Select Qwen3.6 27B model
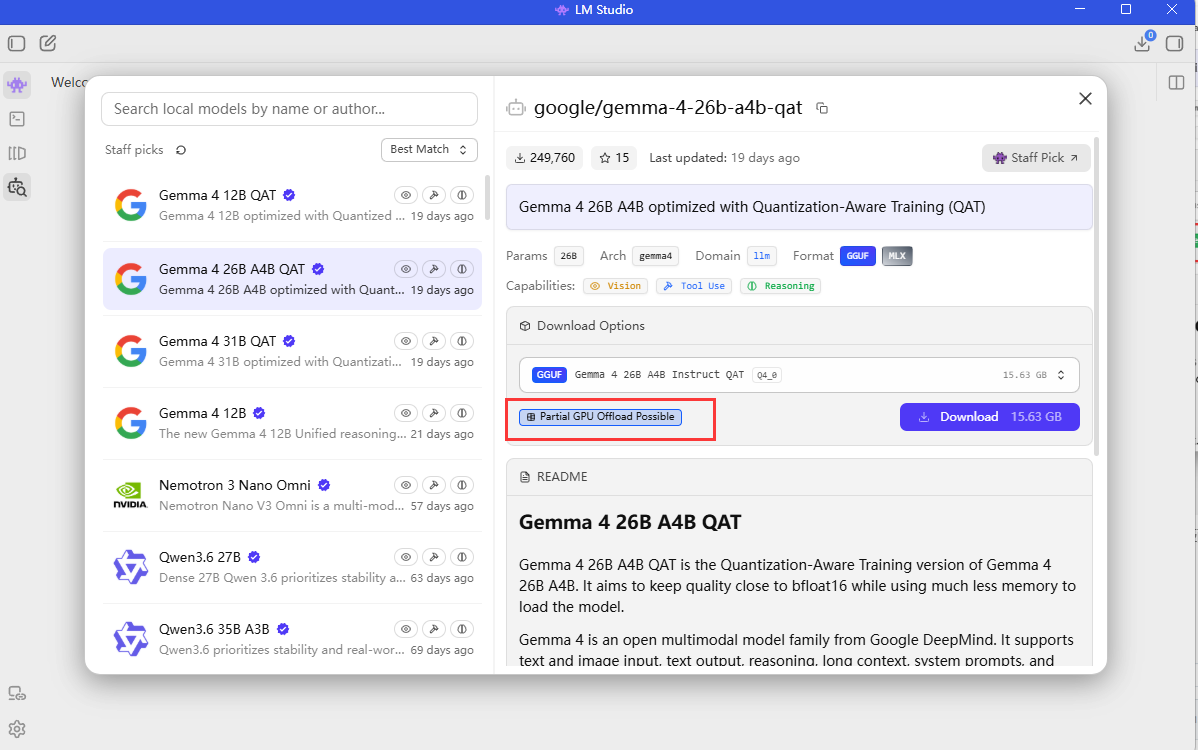The height and width of the screenshot is (750, 1198). coord(293,567)
